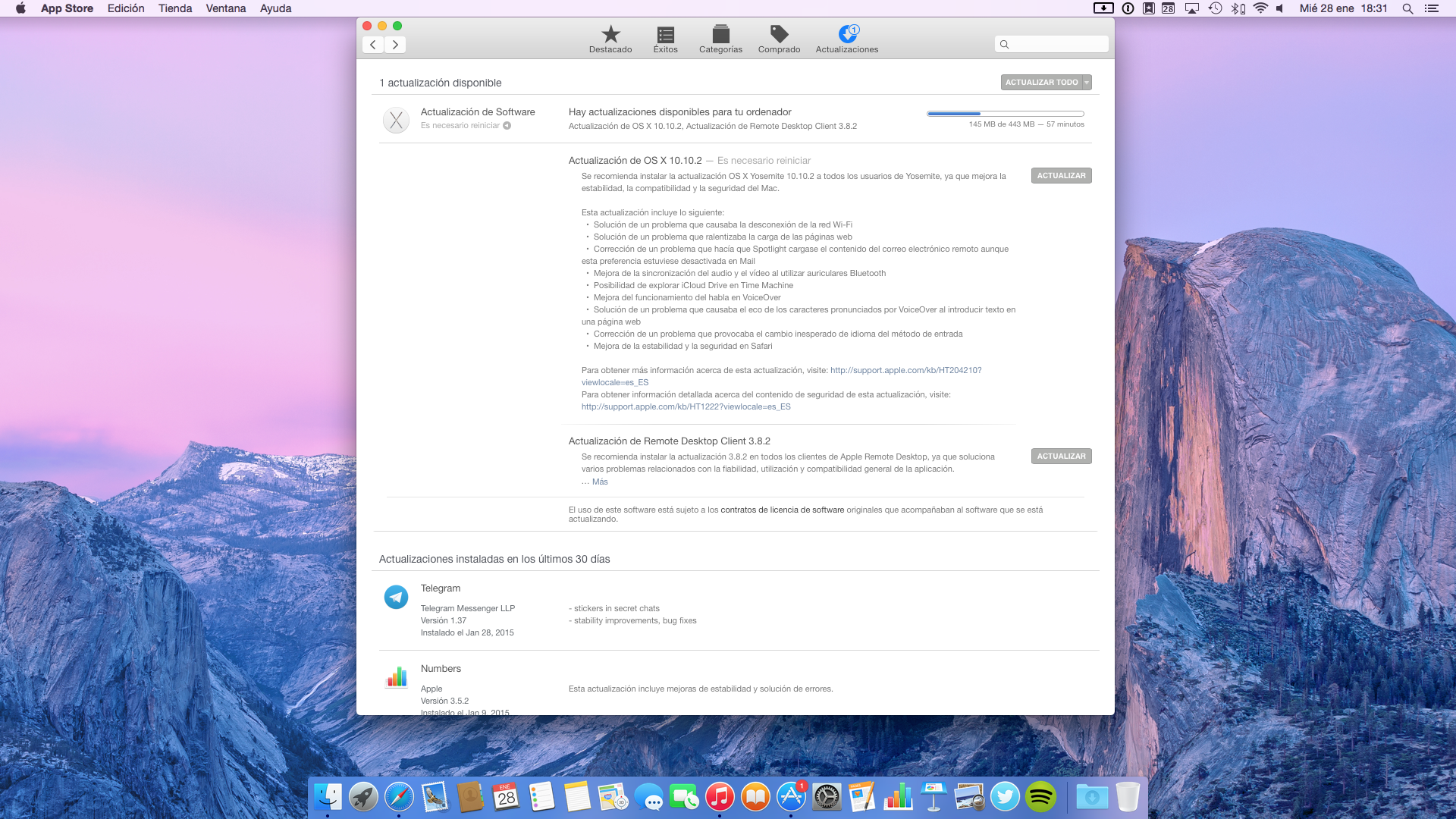Open the Actualizar Todo dropdown arrow
This screenshot has width=1456, height=819.
[1087, 83]
